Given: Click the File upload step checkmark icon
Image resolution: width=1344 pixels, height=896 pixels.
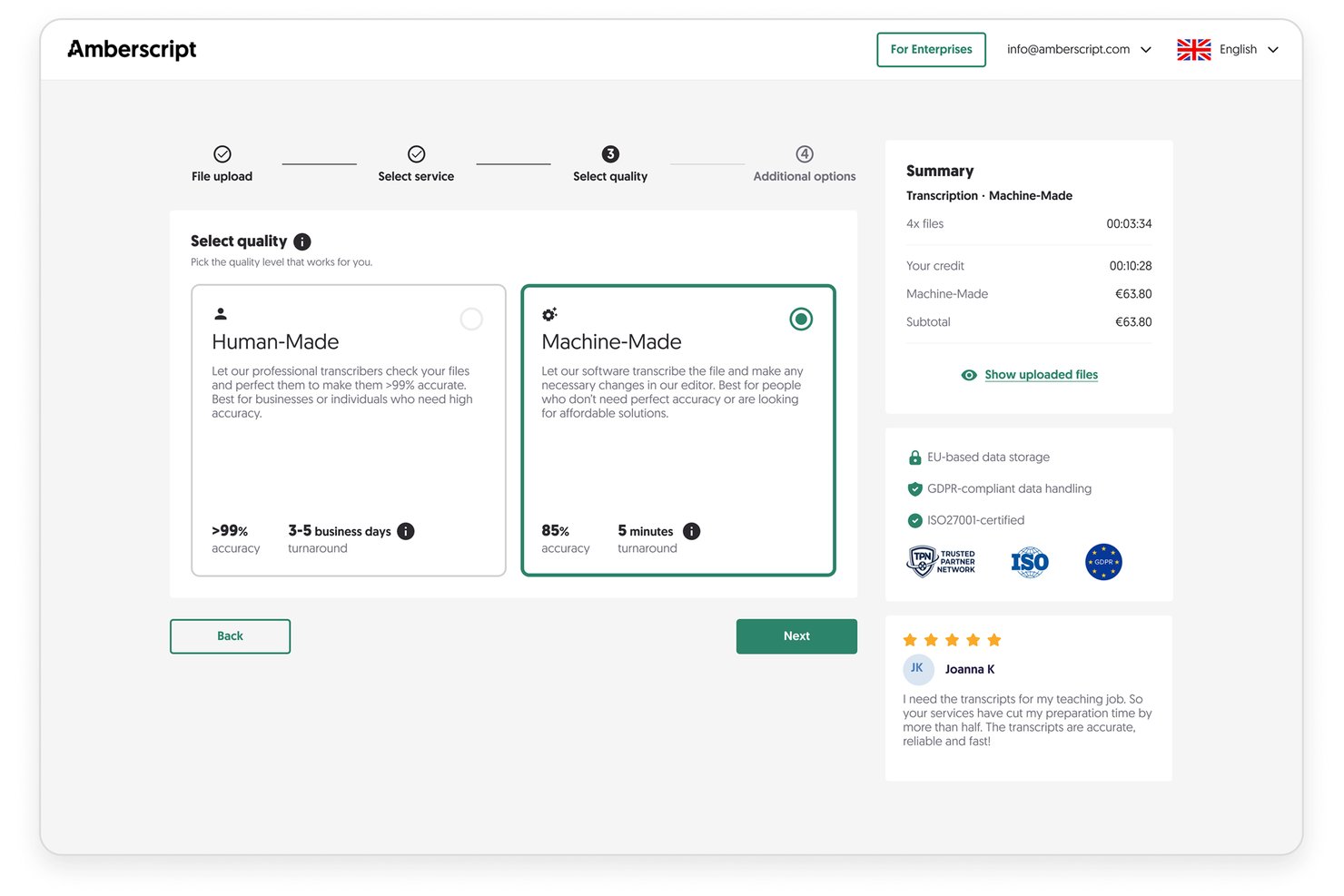Looking at the screenshot, I should click(x=222, y=154).
